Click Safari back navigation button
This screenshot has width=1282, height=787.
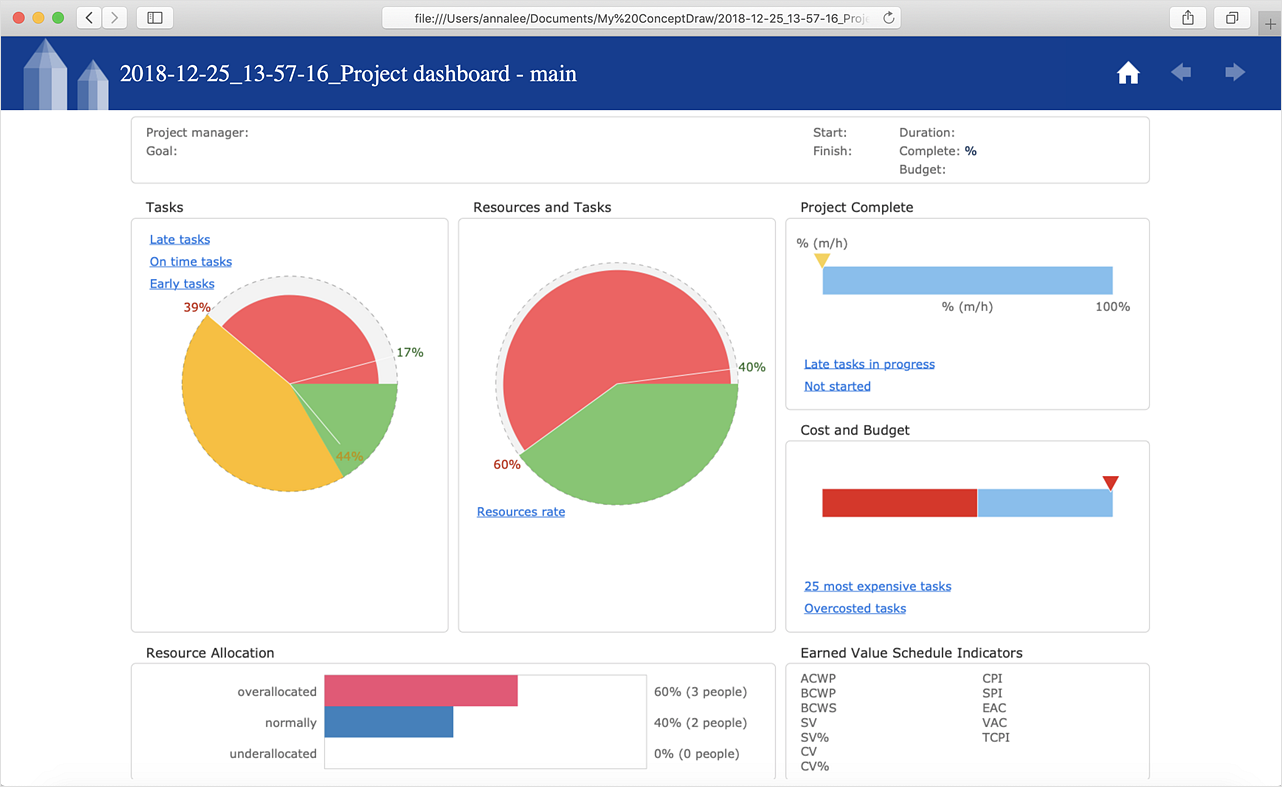[89, 18]
